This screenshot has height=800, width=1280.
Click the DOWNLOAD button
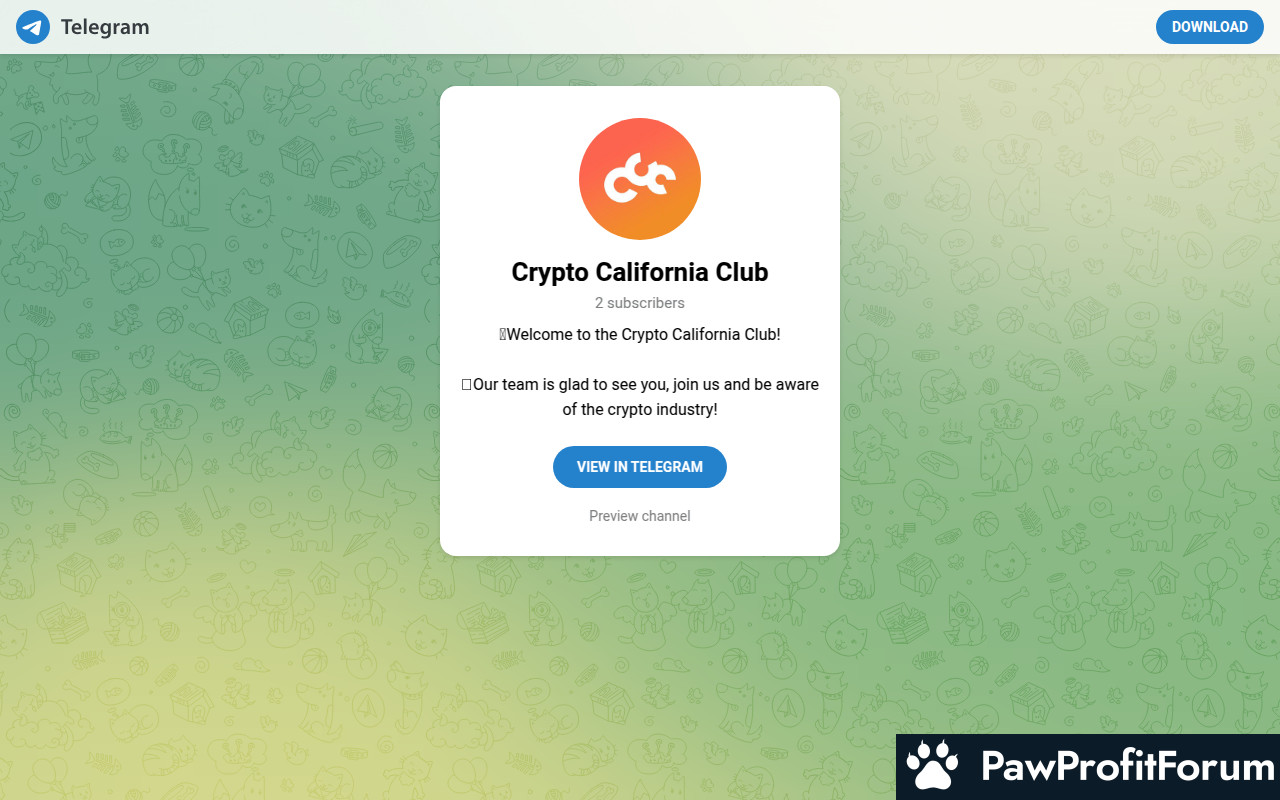(1209, 27)
